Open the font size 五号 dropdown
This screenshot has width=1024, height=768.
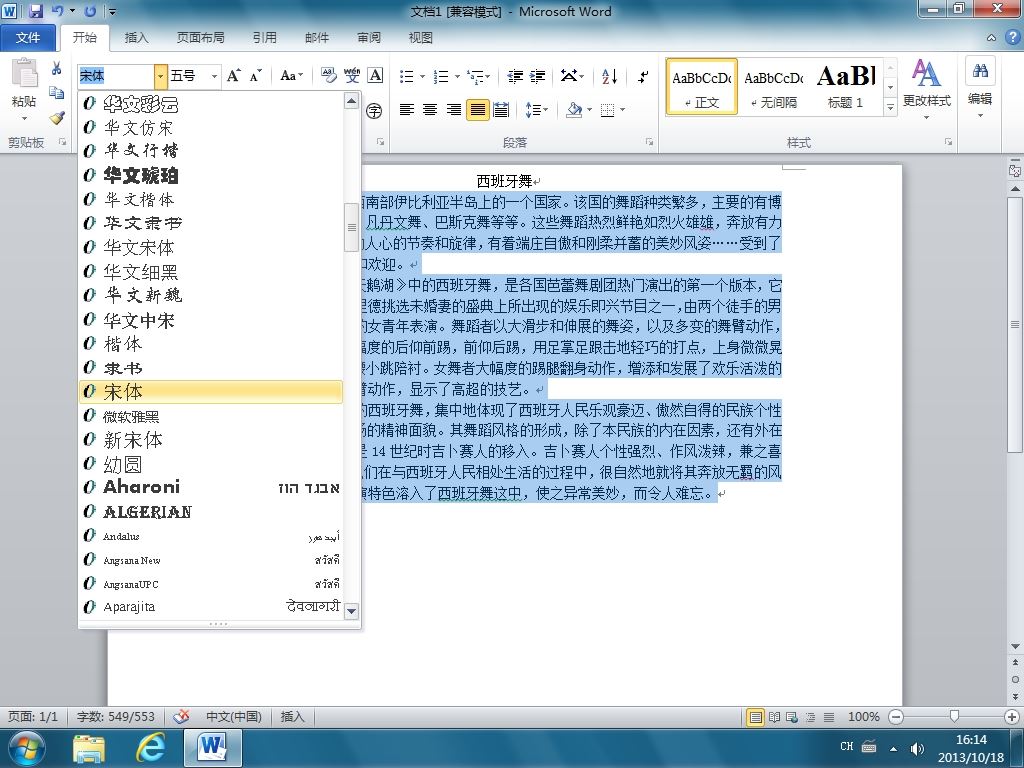tap(214, 76)
